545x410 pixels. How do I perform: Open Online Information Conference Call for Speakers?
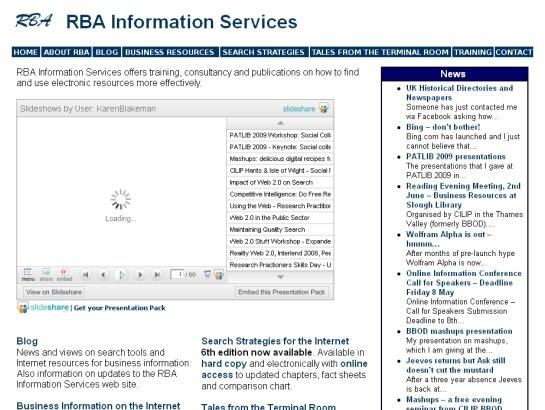pos(464,283)
